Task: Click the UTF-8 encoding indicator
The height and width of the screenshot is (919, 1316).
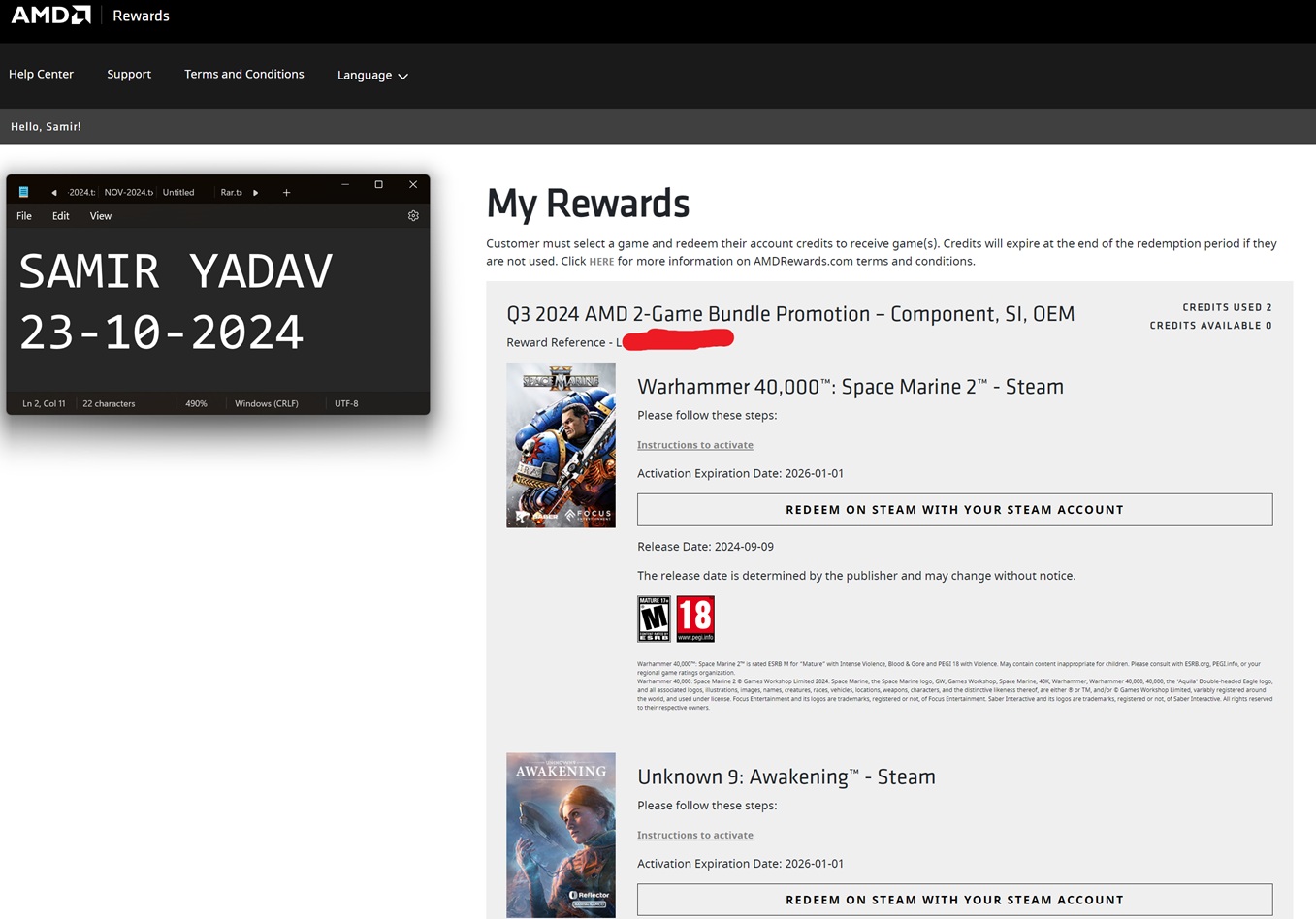Action: (346, 403)
